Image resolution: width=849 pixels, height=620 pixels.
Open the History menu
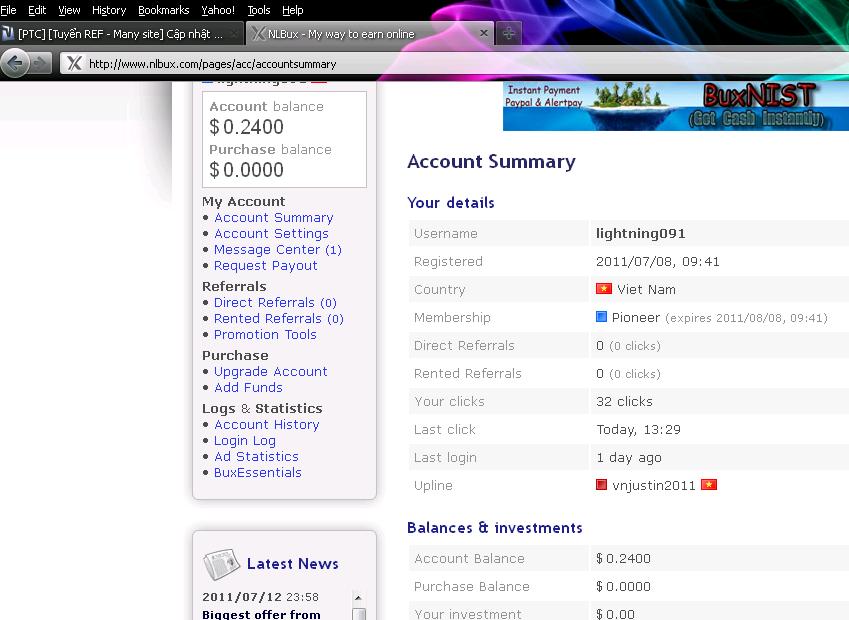click(x=109, y=10)
